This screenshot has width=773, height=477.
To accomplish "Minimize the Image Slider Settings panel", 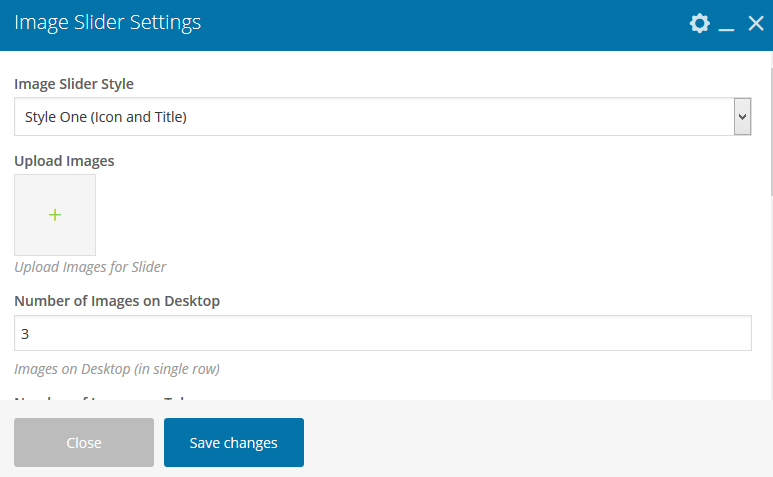I will click(727, 24).
